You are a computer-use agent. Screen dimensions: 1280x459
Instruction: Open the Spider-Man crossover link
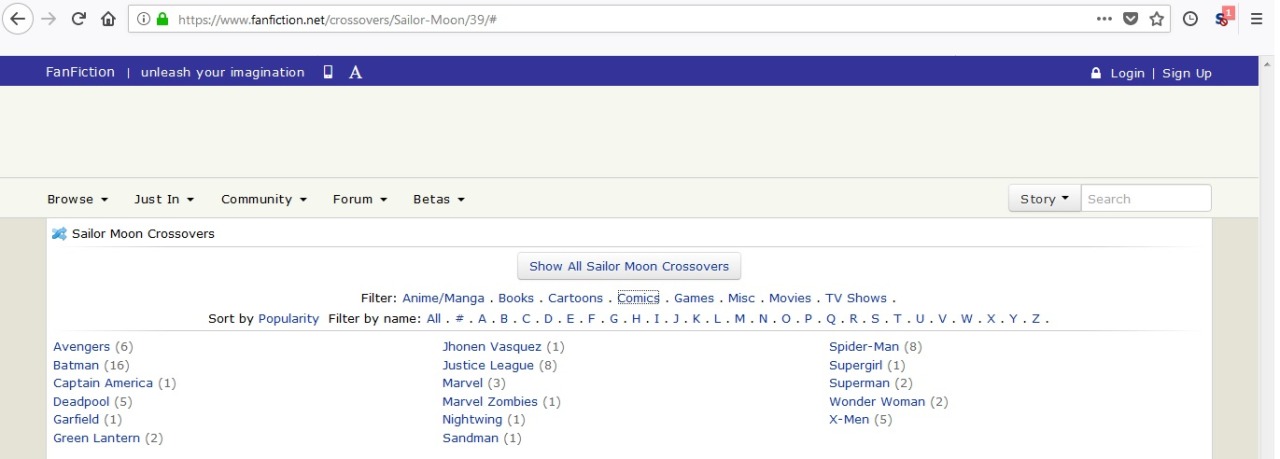[864, 347]
